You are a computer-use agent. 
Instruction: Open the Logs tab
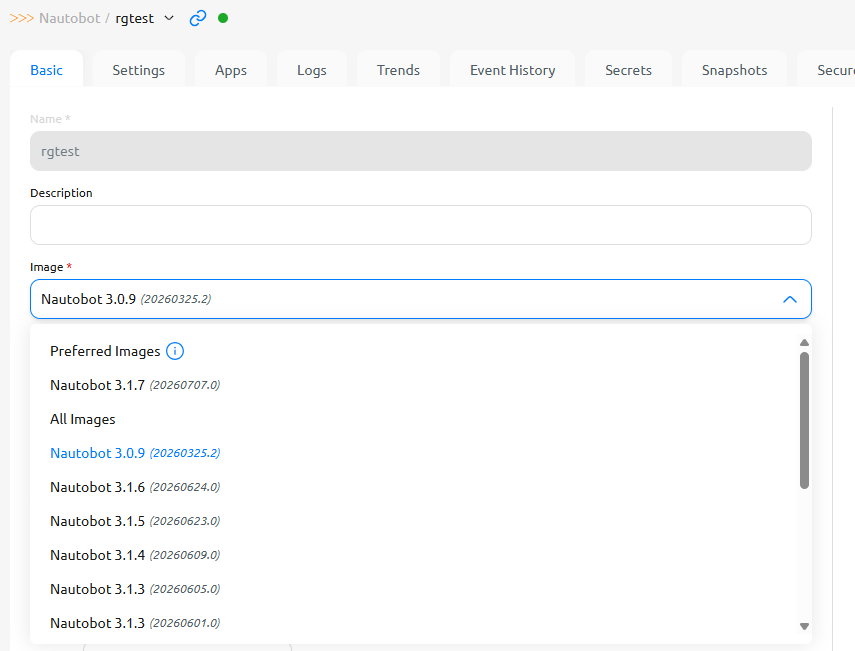(311, 70)
